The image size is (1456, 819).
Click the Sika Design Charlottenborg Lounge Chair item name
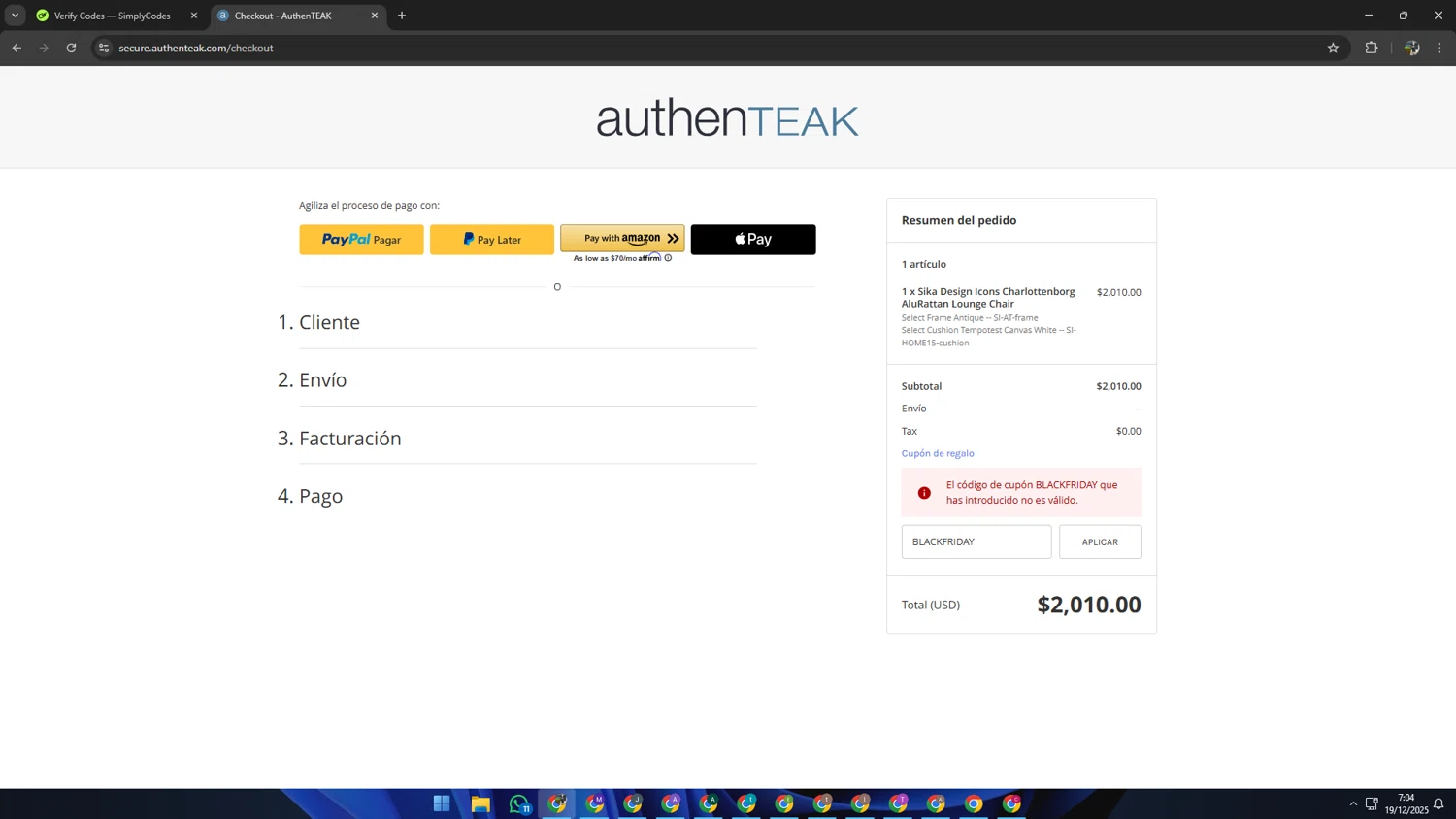coord(988,297)
